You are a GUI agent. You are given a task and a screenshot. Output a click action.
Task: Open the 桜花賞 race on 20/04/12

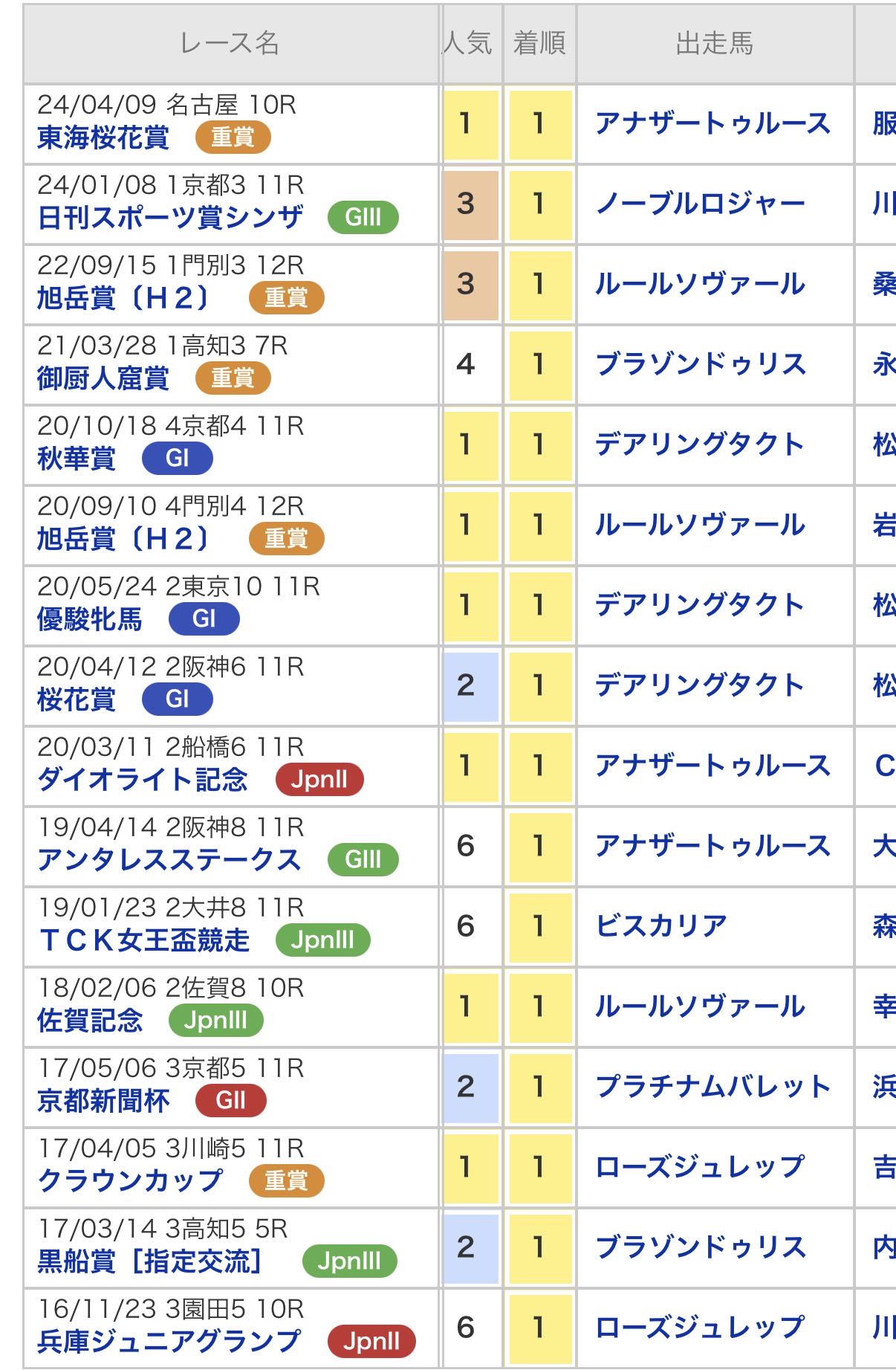click(77, 700)
